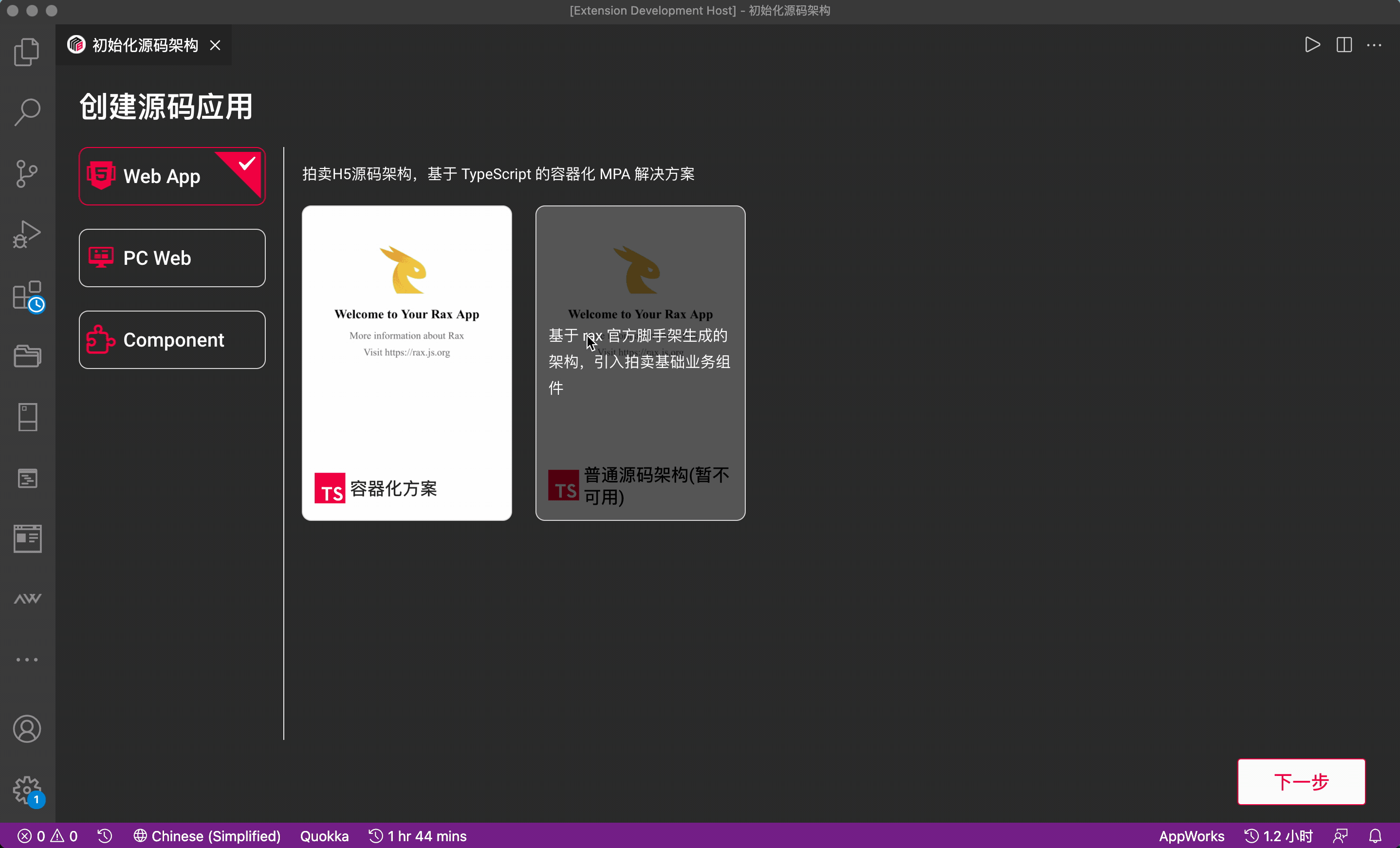Screen dimensions: 1400x848
Task: Show additional views with the ellipsis icon
Action: (x=27, y=659)
